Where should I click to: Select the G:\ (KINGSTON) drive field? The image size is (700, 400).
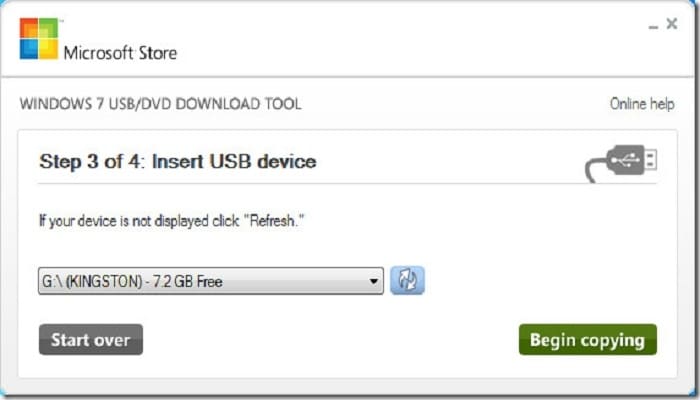(211, 281)
